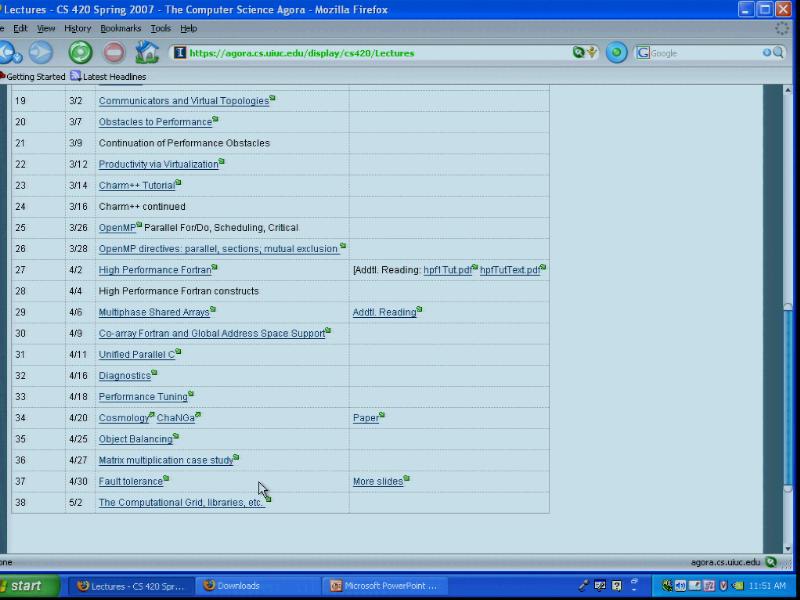Image resolution: width=800 pixels, height=600 pixels.
Task: Go to the Home page icon
Action: coord(147,53)
